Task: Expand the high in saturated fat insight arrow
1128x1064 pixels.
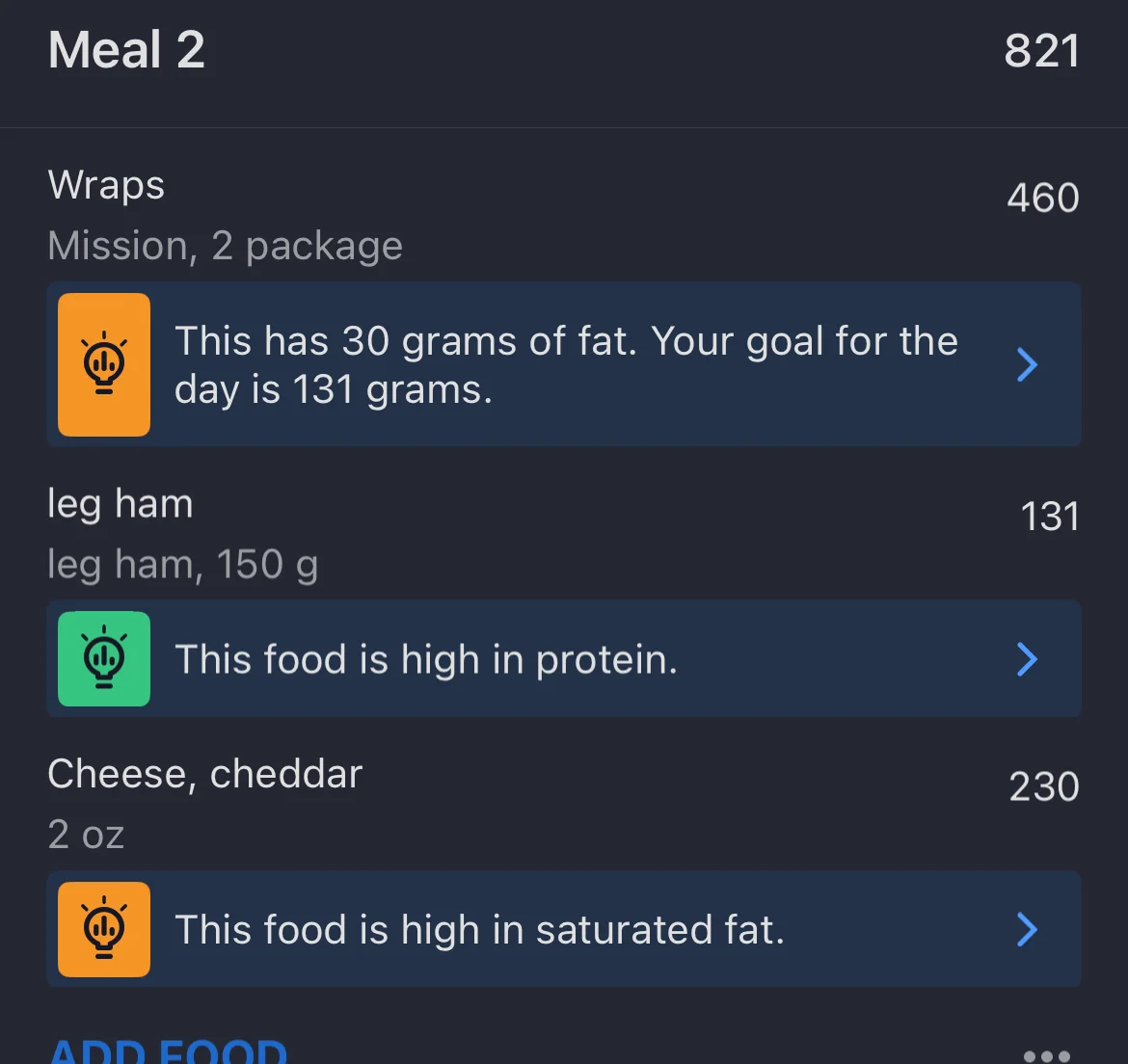Action: coord(1027,929)
